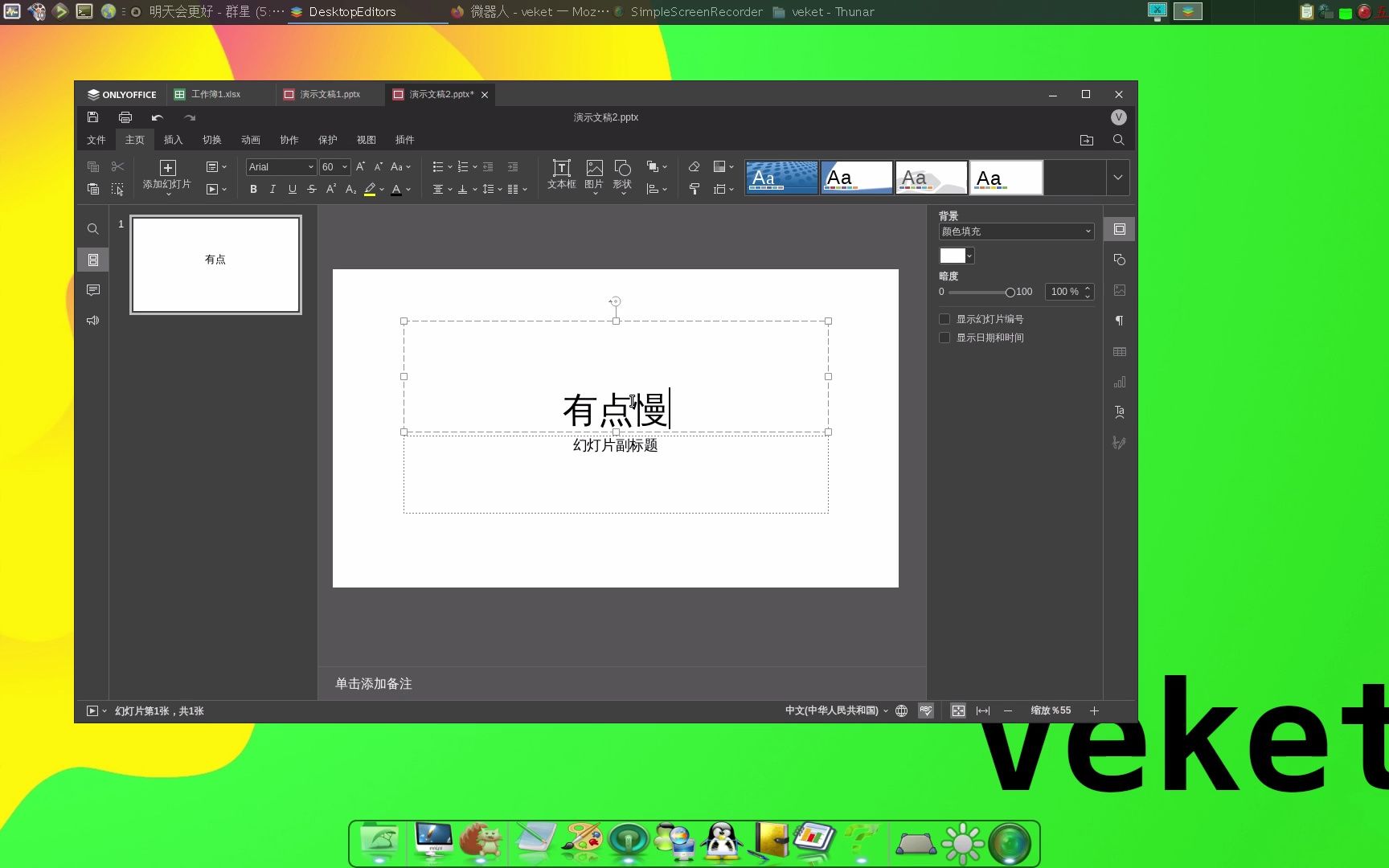Switch to the 演示文稿1.pptx document tab
The width and height of the screenshot is (1389, 868).
329,94
